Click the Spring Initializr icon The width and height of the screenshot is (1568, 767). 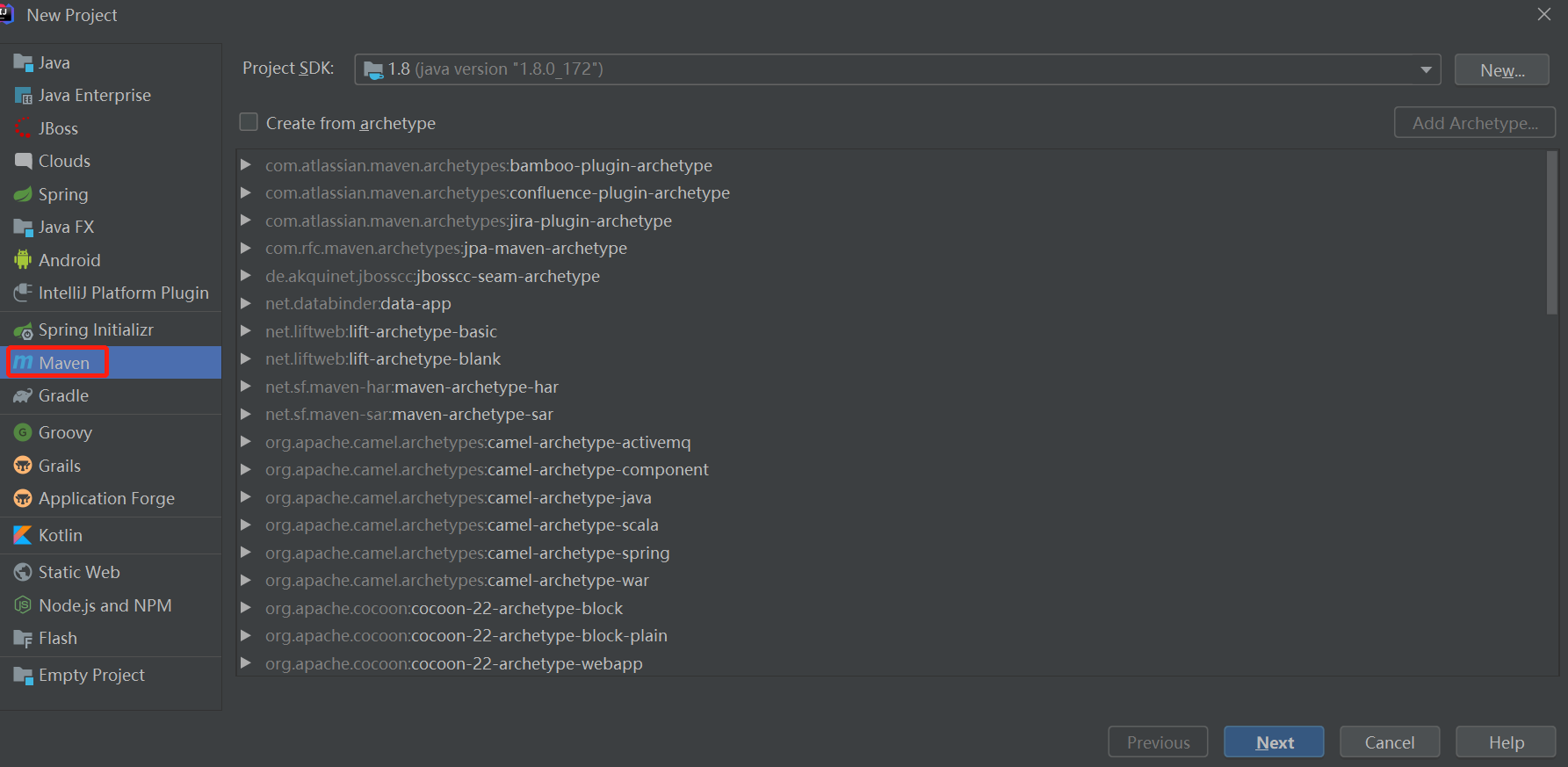23,330
